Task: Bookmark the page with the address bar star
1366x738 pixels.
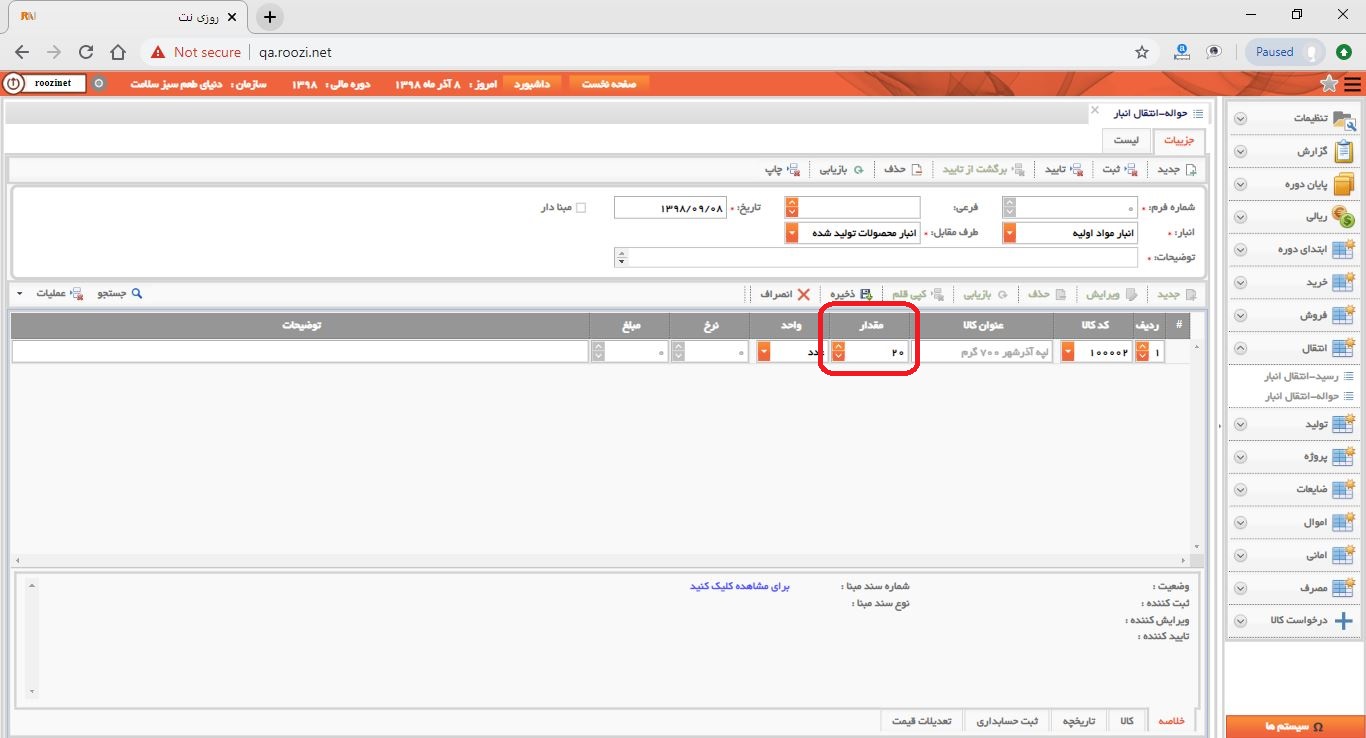Action: (1142, 52)
